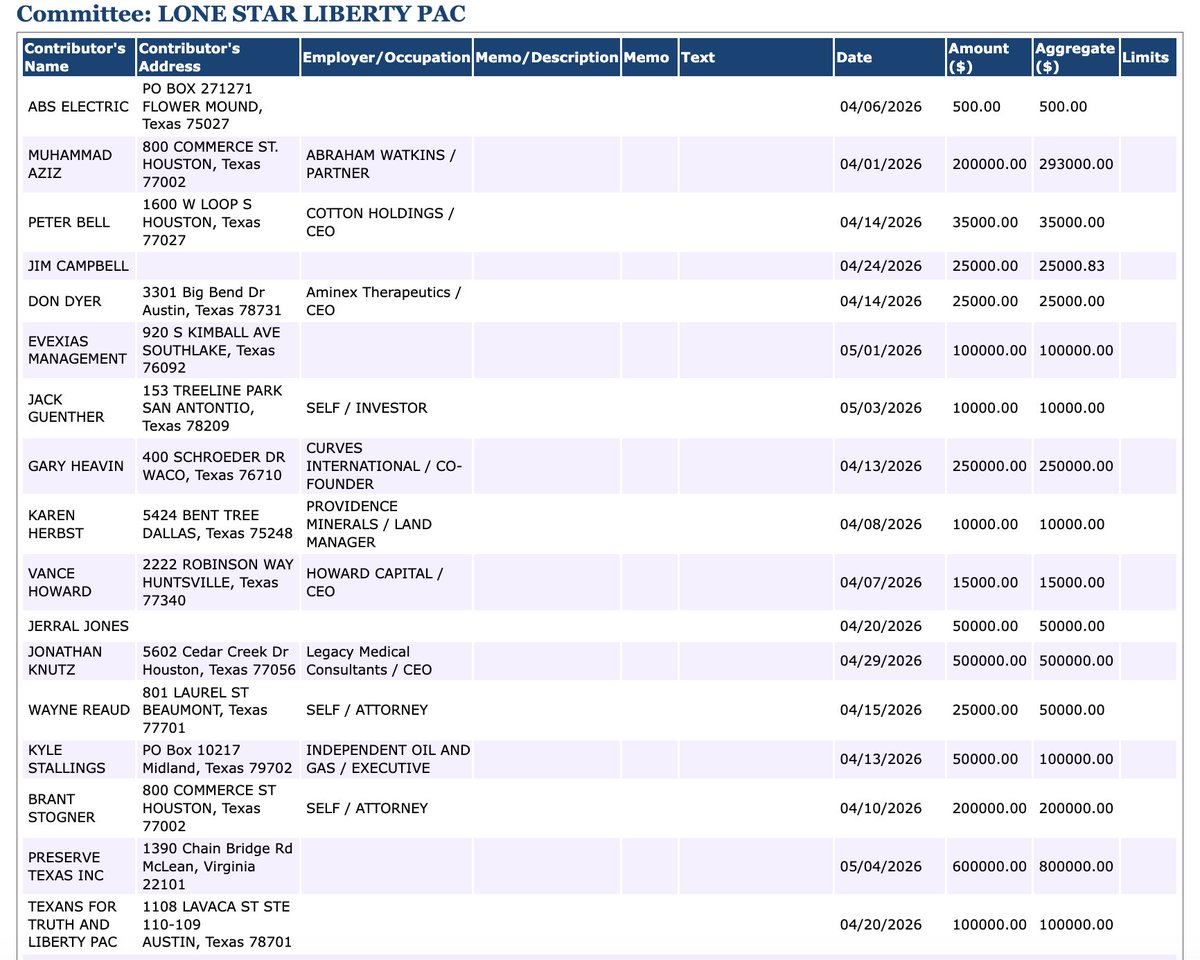Click the Aggregate ($) column header
The image size is (1200, 960).
point(1075,57)
